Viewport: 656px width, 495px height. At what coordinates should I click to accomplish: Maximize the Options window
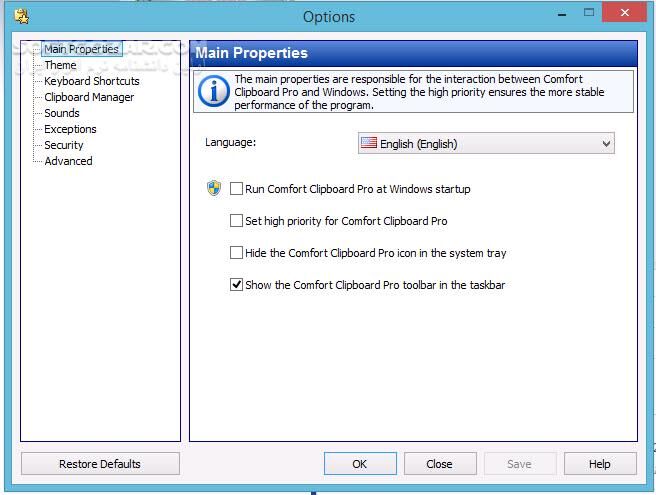click(589, 13)
